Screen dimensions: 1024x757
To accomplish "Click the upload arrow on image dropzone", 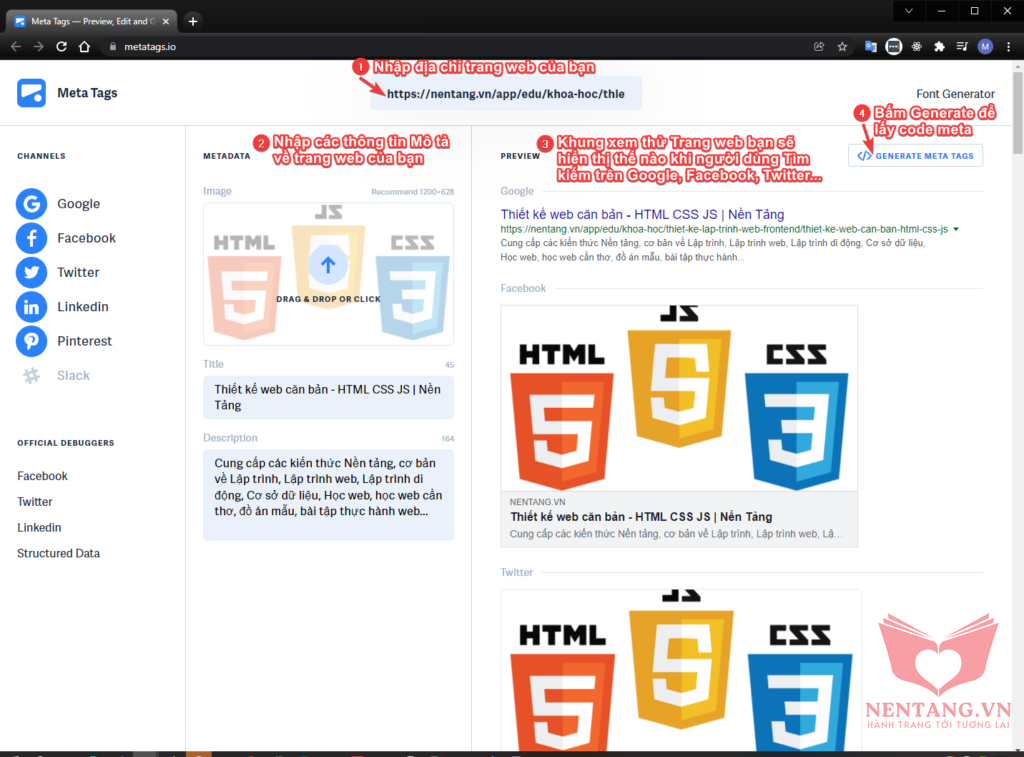I will [x=328, y=265].
